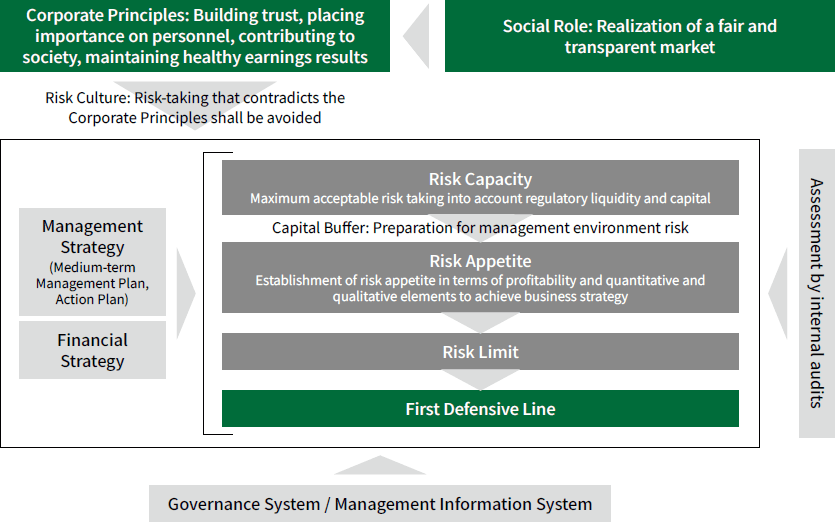Click the left arrow beside internal audits box
The image size is (835, 522).
(780, 293)
